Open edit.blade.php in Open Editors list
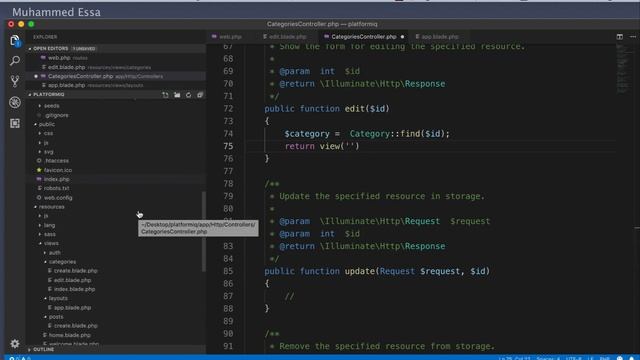The width and height of the screenshot is (640, 360). [116, 67]
